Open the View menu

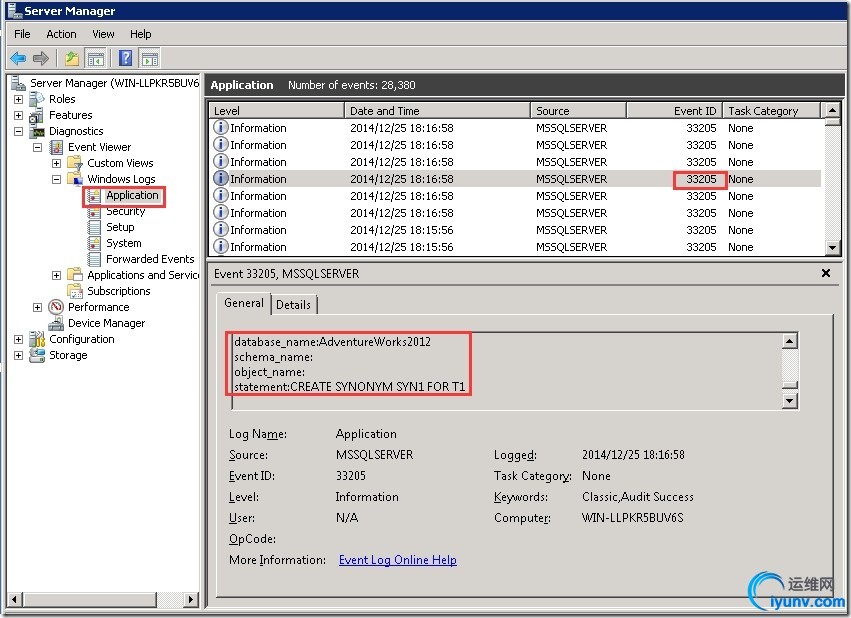103,34
